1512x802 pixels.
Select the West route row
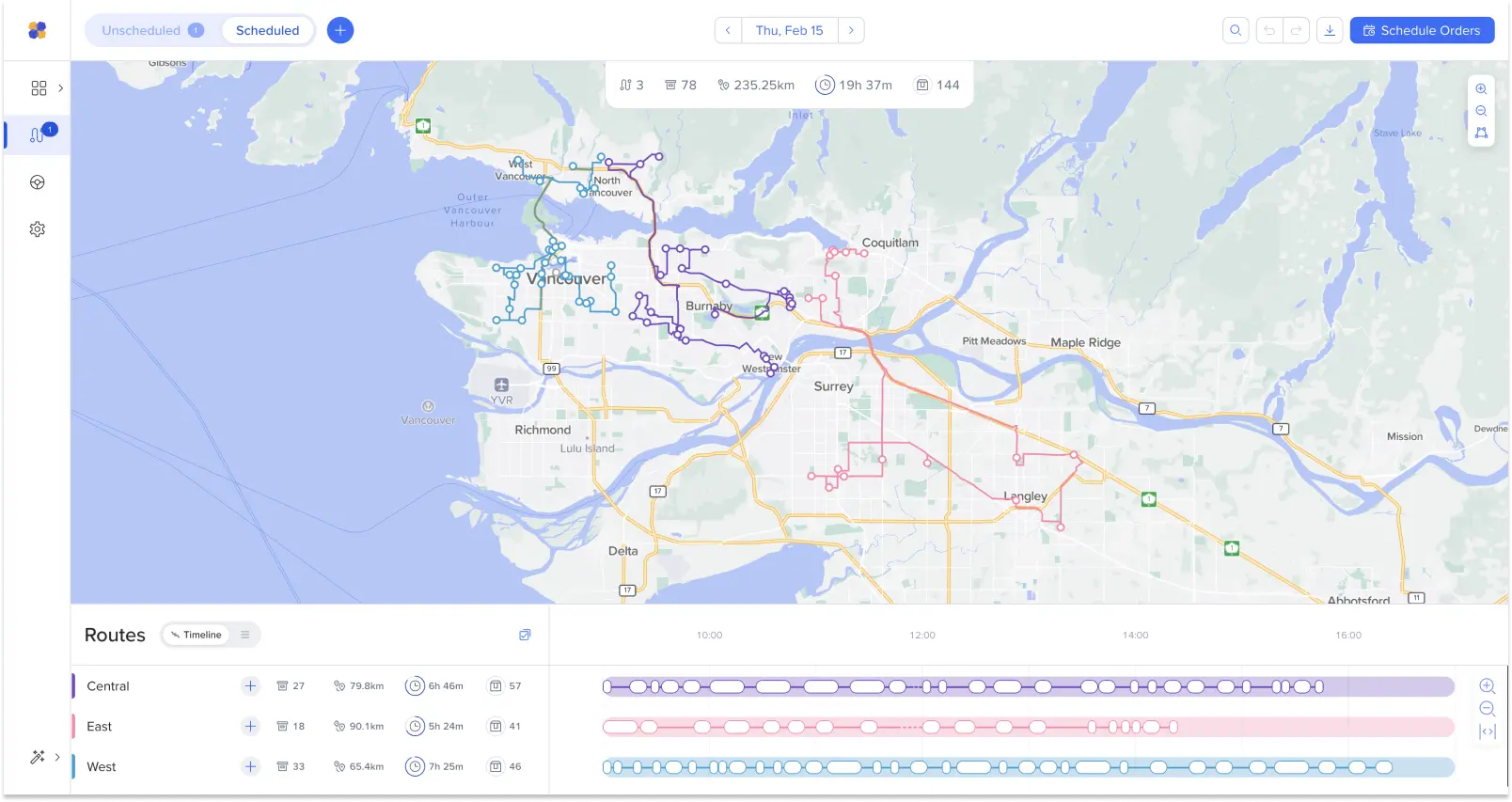pyautogui.click(x=310, y=767)
